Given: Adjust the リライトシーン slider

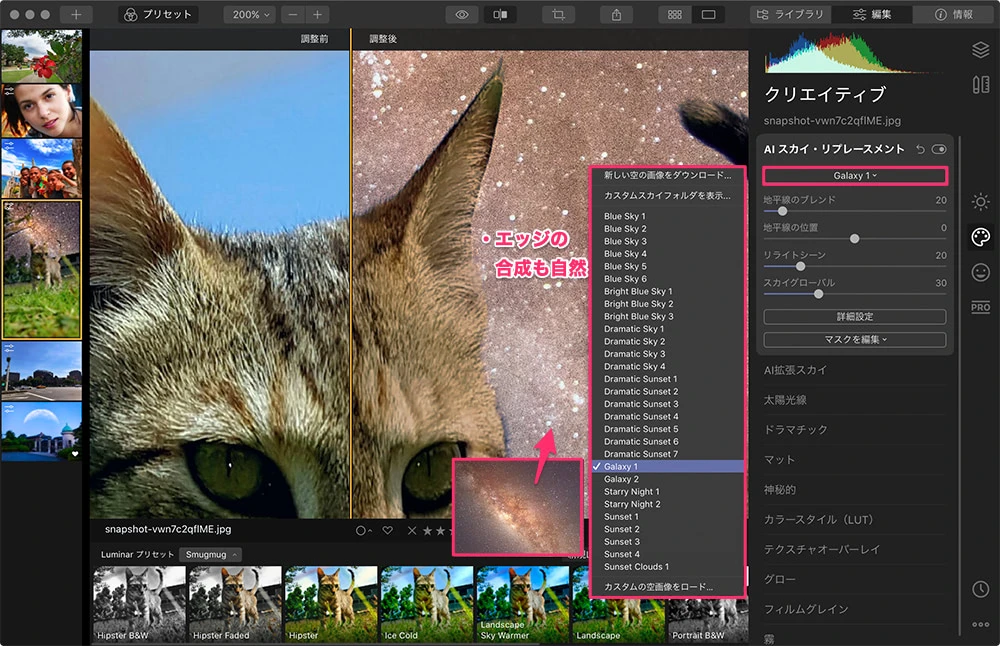Looking at the screenshot, I should coord(800,266).
